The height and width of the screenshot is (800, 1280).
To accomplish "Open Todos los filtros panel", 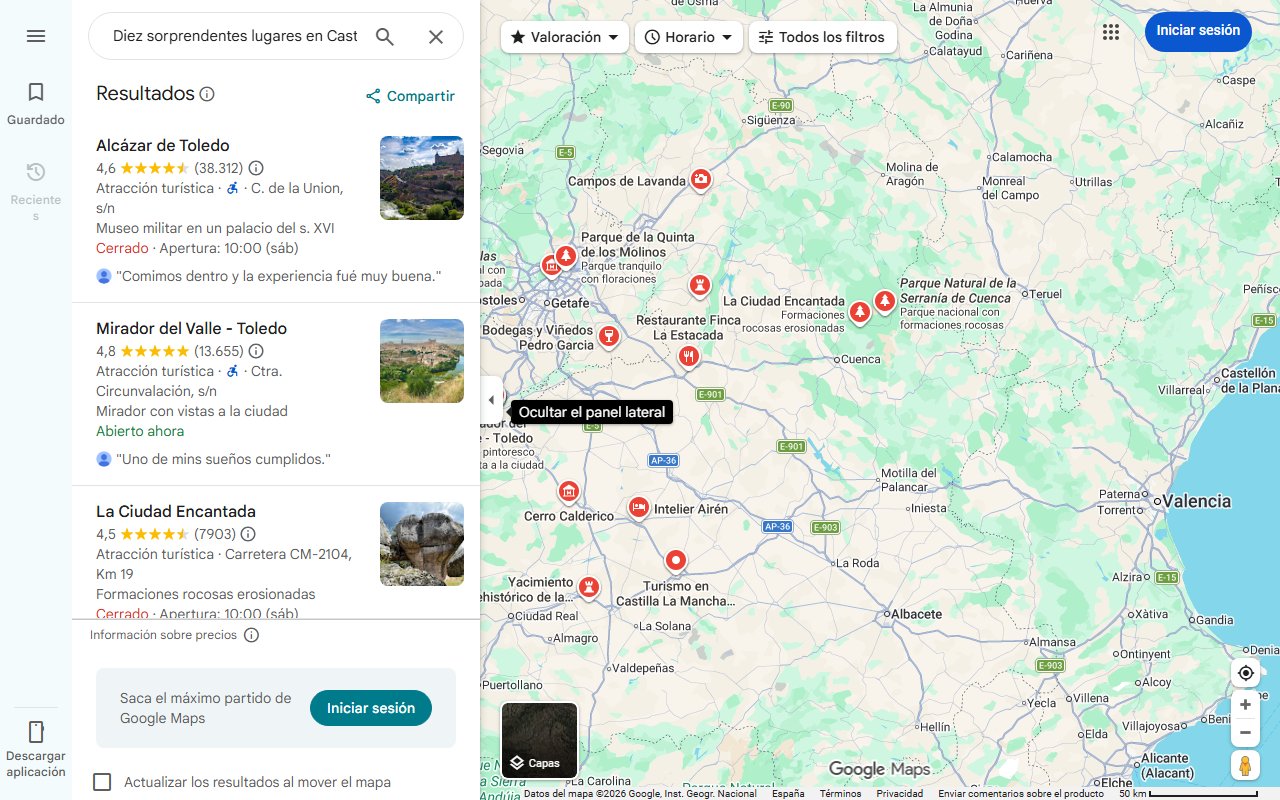I will (822, 37).
